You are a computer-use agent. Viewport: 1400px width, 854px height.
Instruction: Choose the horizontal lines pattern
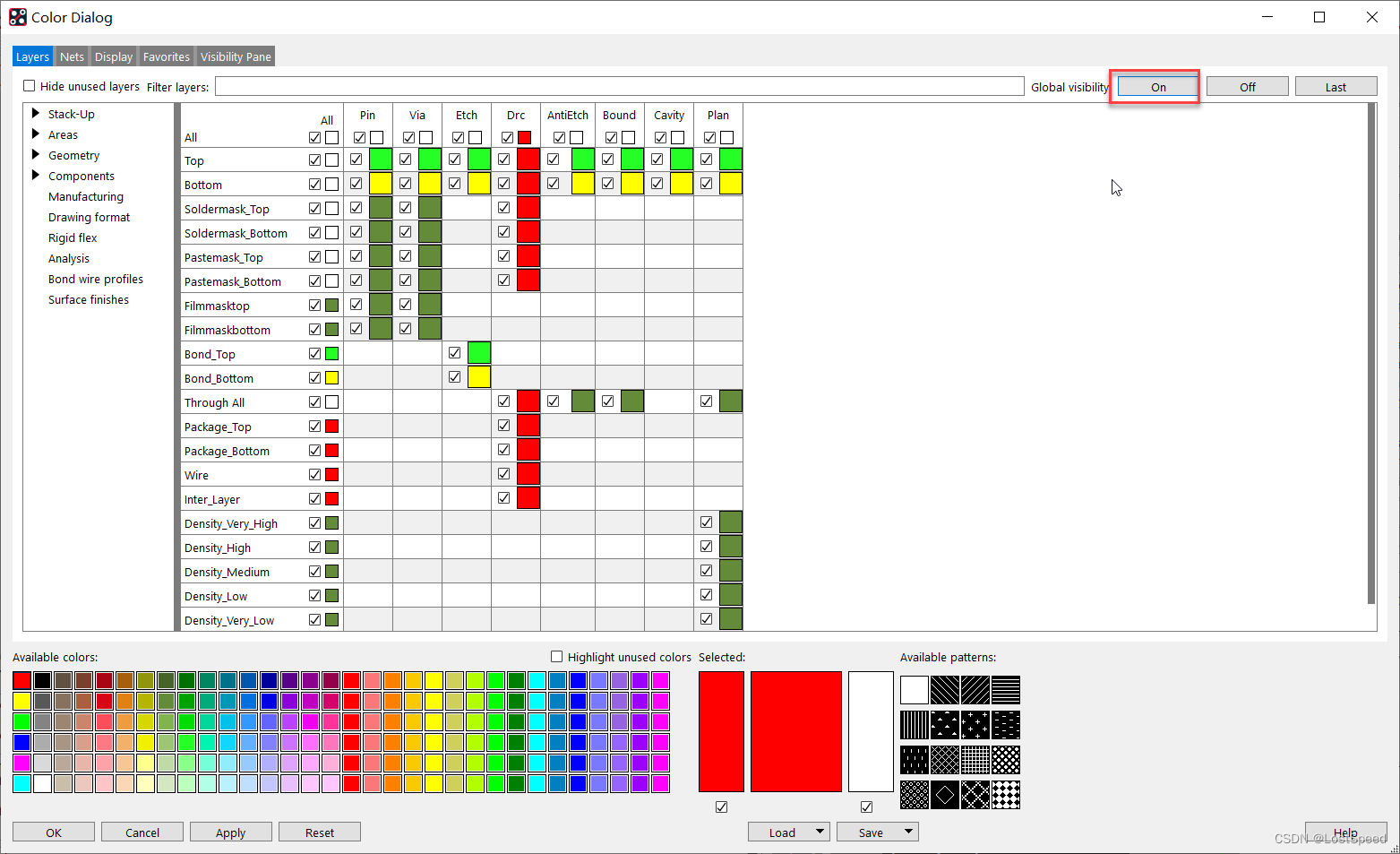pyautogui.click(x=1006, y=690)
